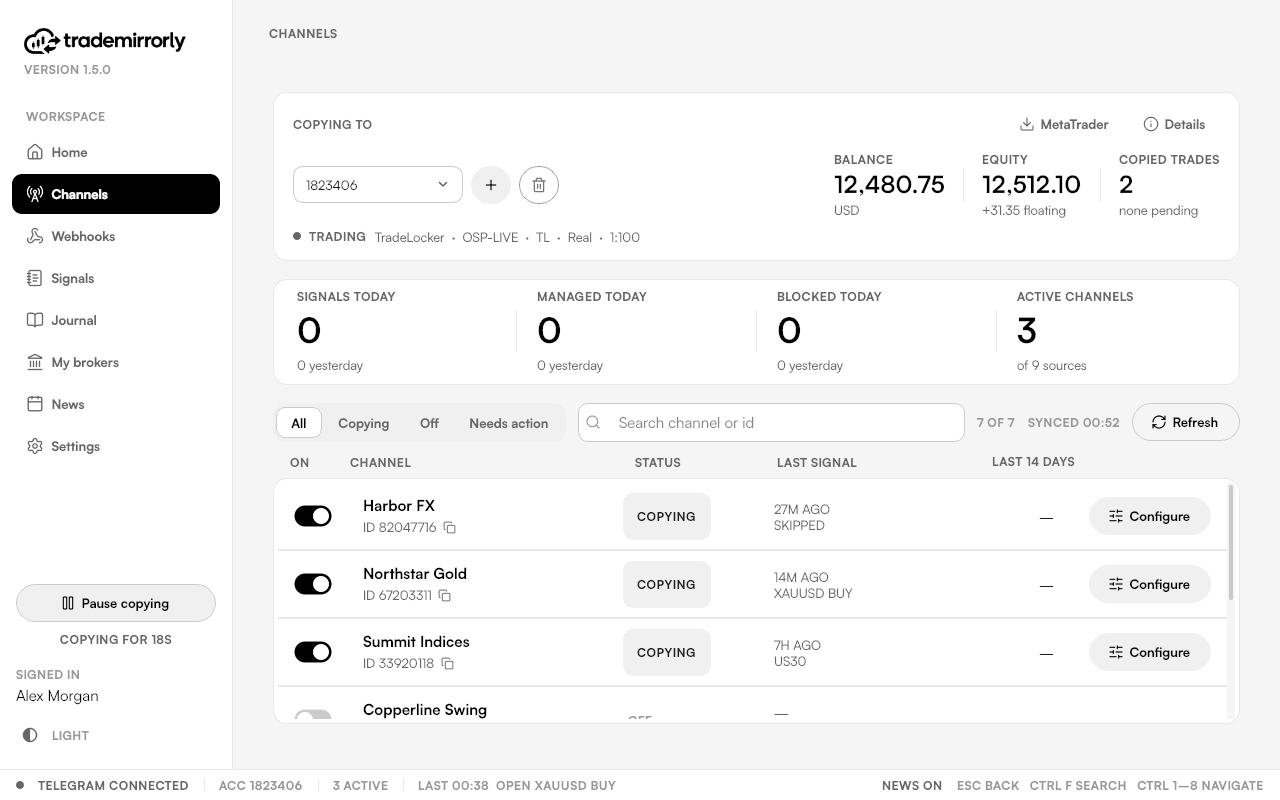Switch to the Off filter tab

[429, 423]
